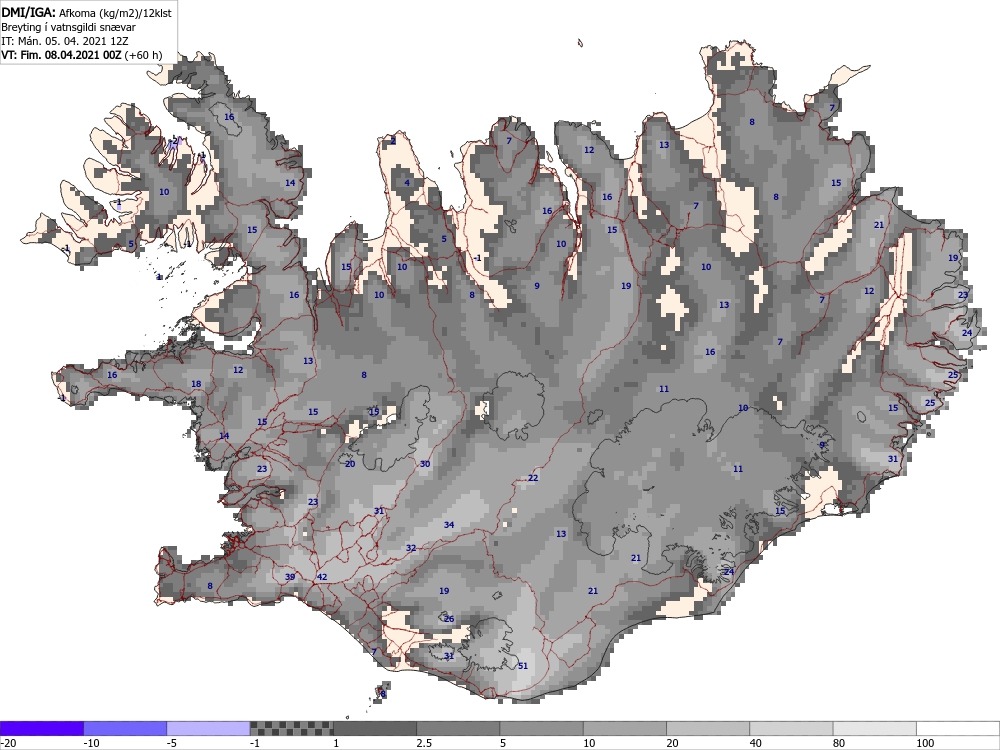
Task: Choose the gray 10 to 20 legend swatch
Action: pyautogui.click(x=625, y=728)
